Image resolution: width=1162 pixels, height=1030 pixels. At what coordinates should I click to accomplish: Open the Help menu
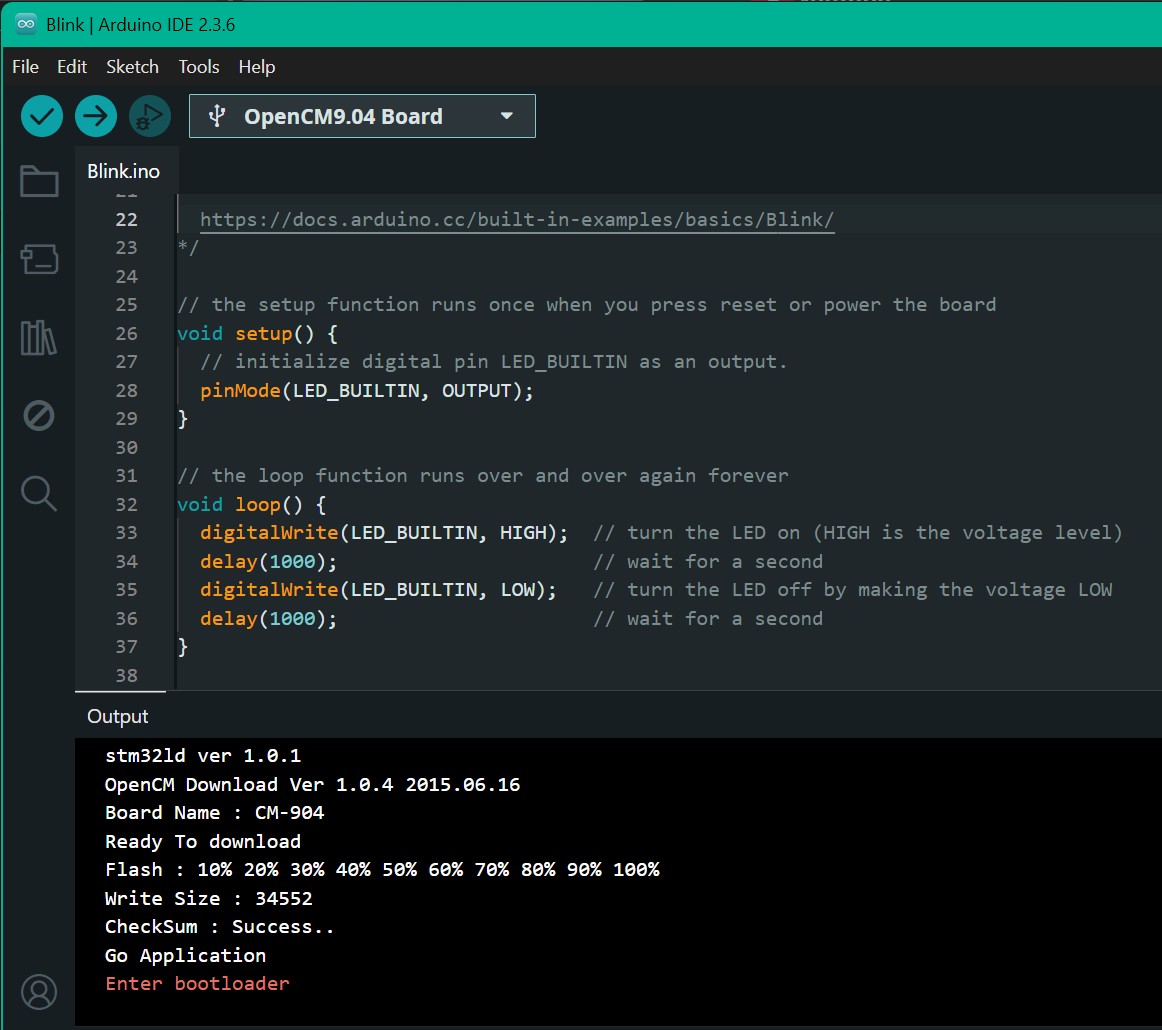pyautogui.click(x=256, y=67)
